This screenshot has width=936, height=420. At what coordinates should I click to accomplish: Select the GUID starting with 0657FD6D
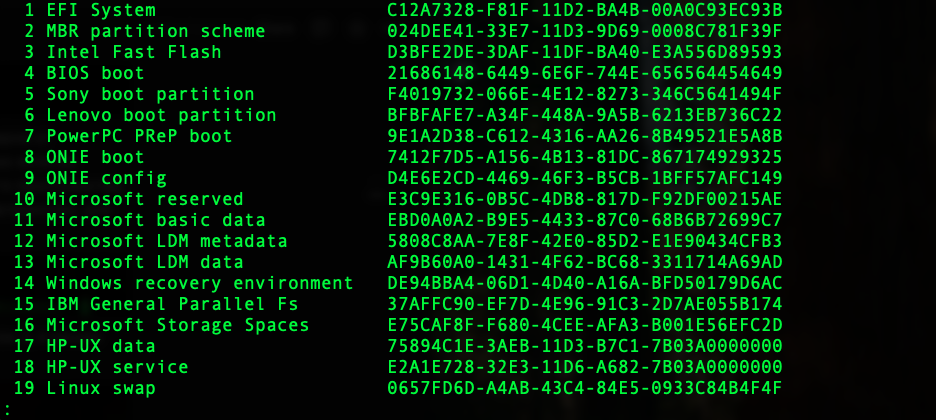tap(584, 388)
